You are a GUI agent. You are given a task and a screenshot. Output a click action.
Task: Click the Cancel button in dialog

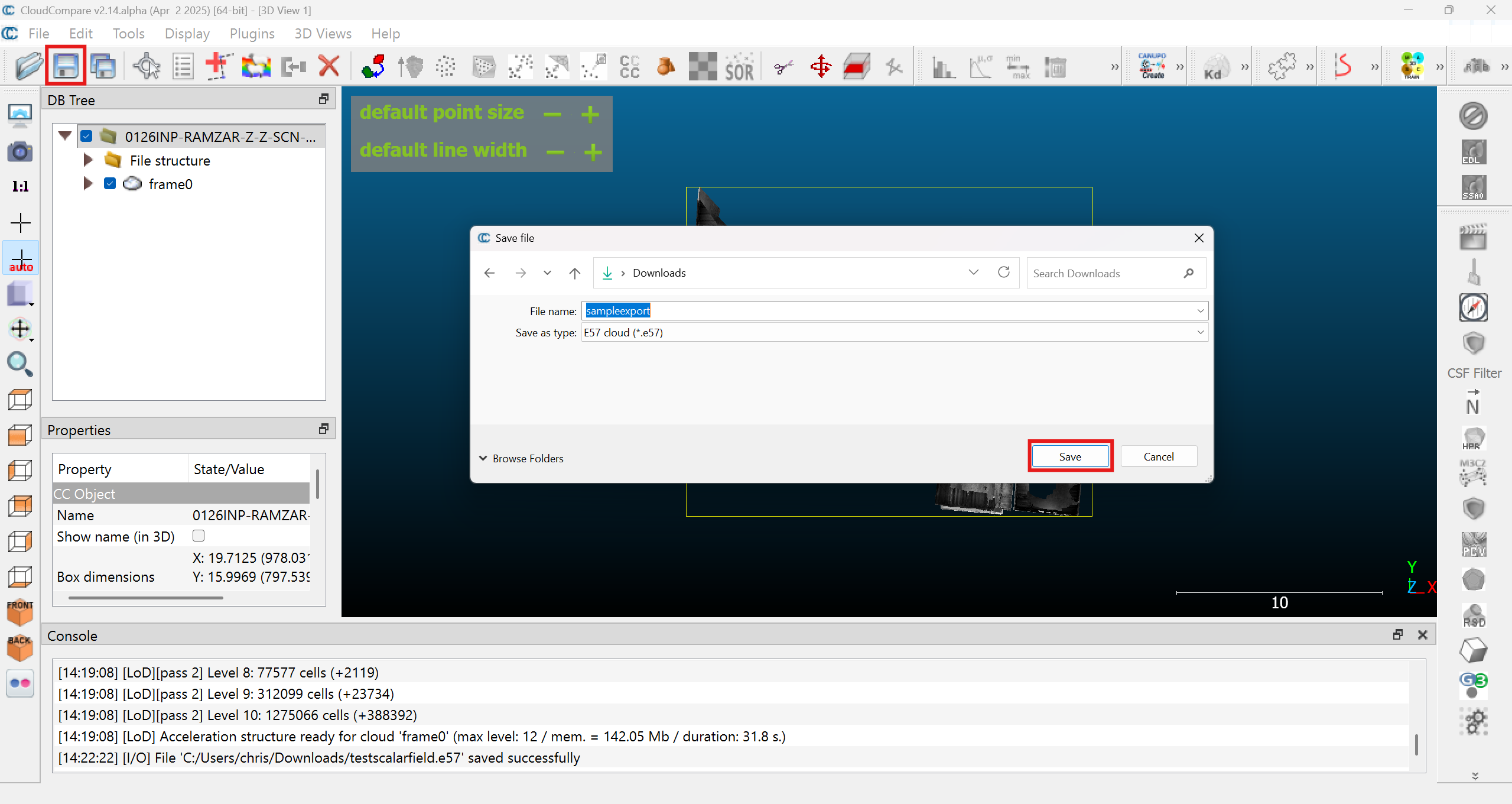point(1158,456)
